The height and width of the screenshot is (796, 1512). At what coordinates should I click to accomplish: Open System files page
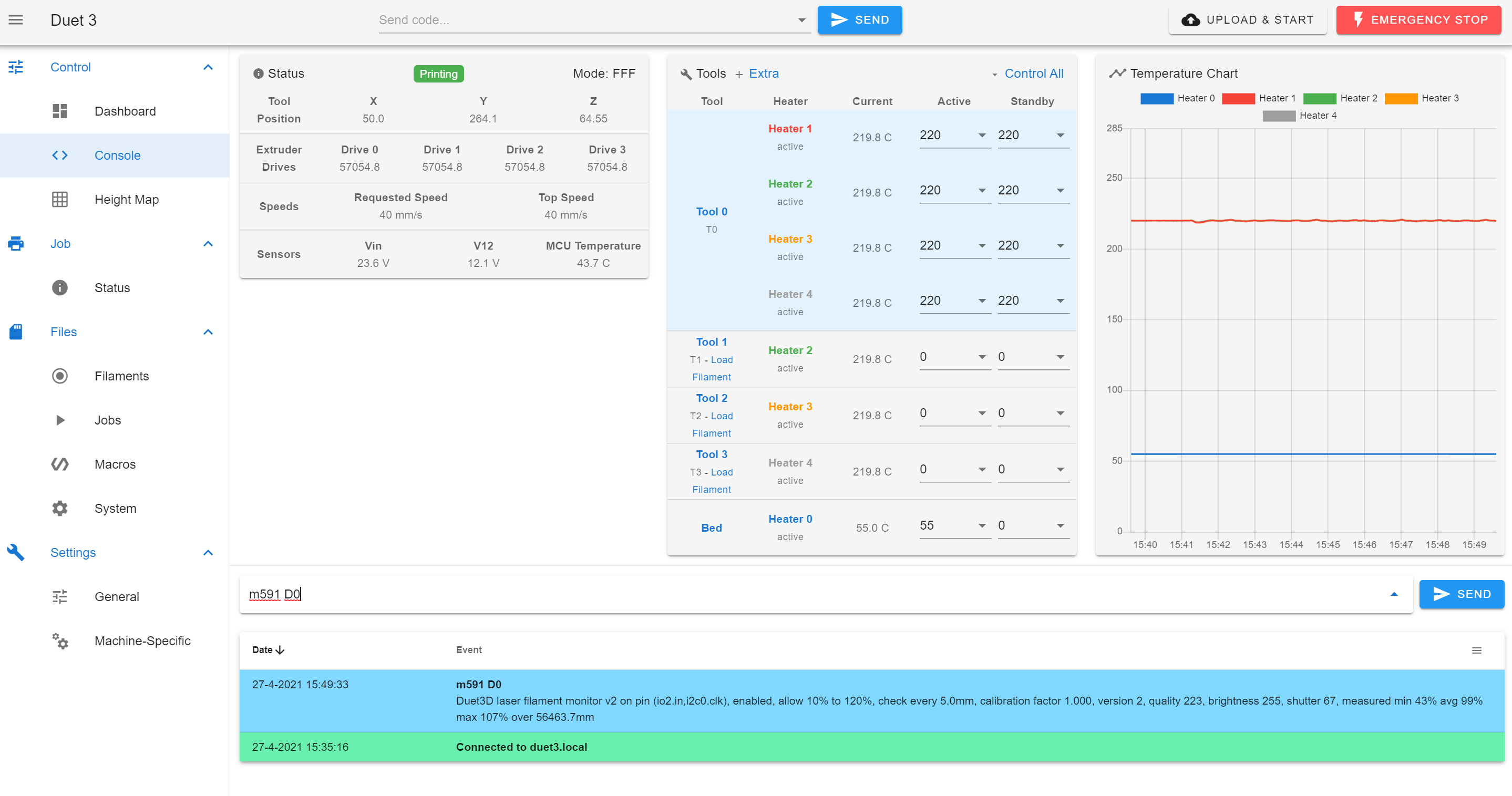click(x=115, y=508)
